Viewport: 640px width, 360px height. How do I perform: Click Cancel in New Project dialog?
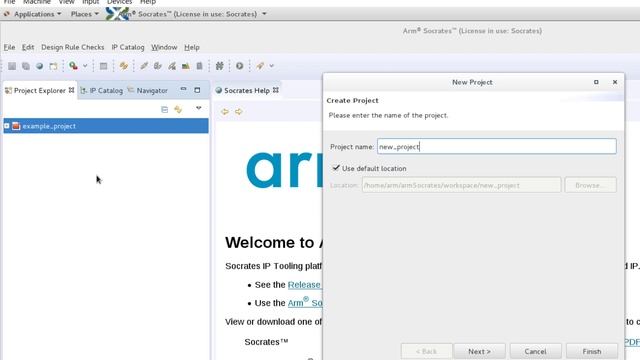coord(535,351)
